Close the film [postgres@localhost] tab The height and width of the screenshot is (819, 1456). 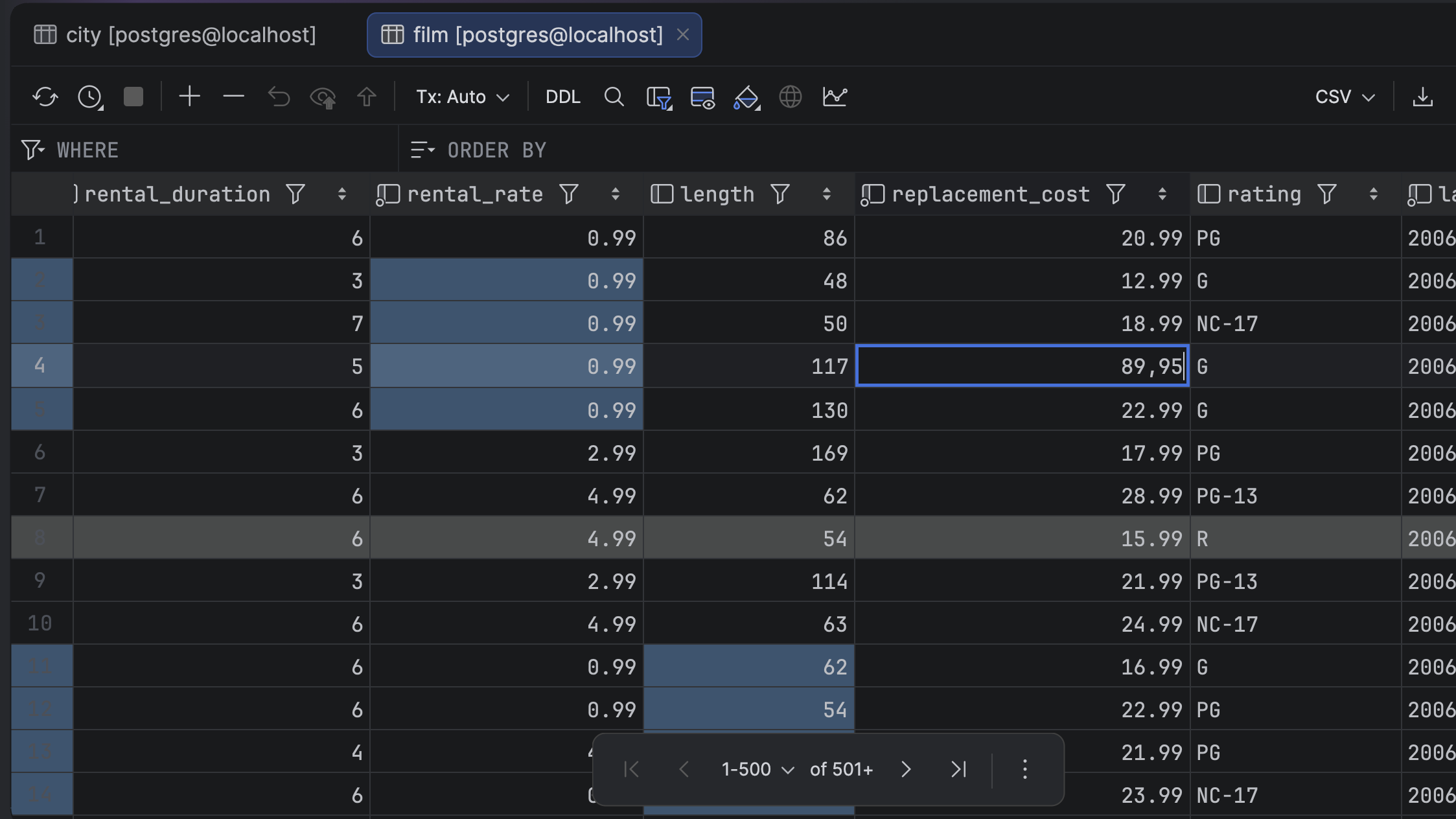pos(682,35)
